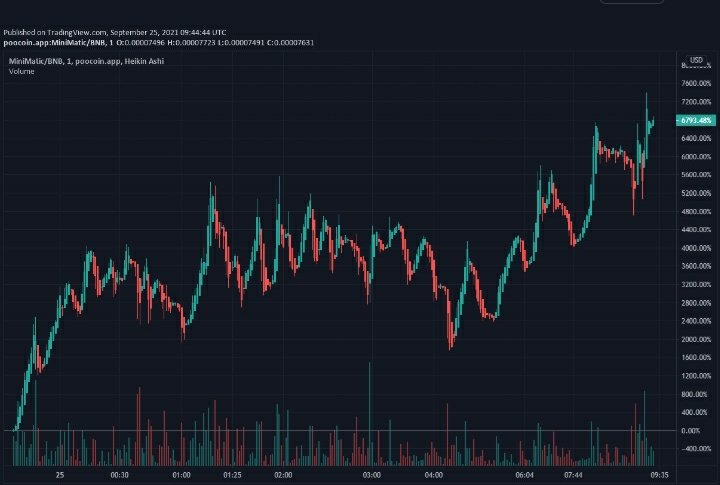Click the 09:35 time axis label
The width and height of the screenshot is (720, 485).
(659, 475)
